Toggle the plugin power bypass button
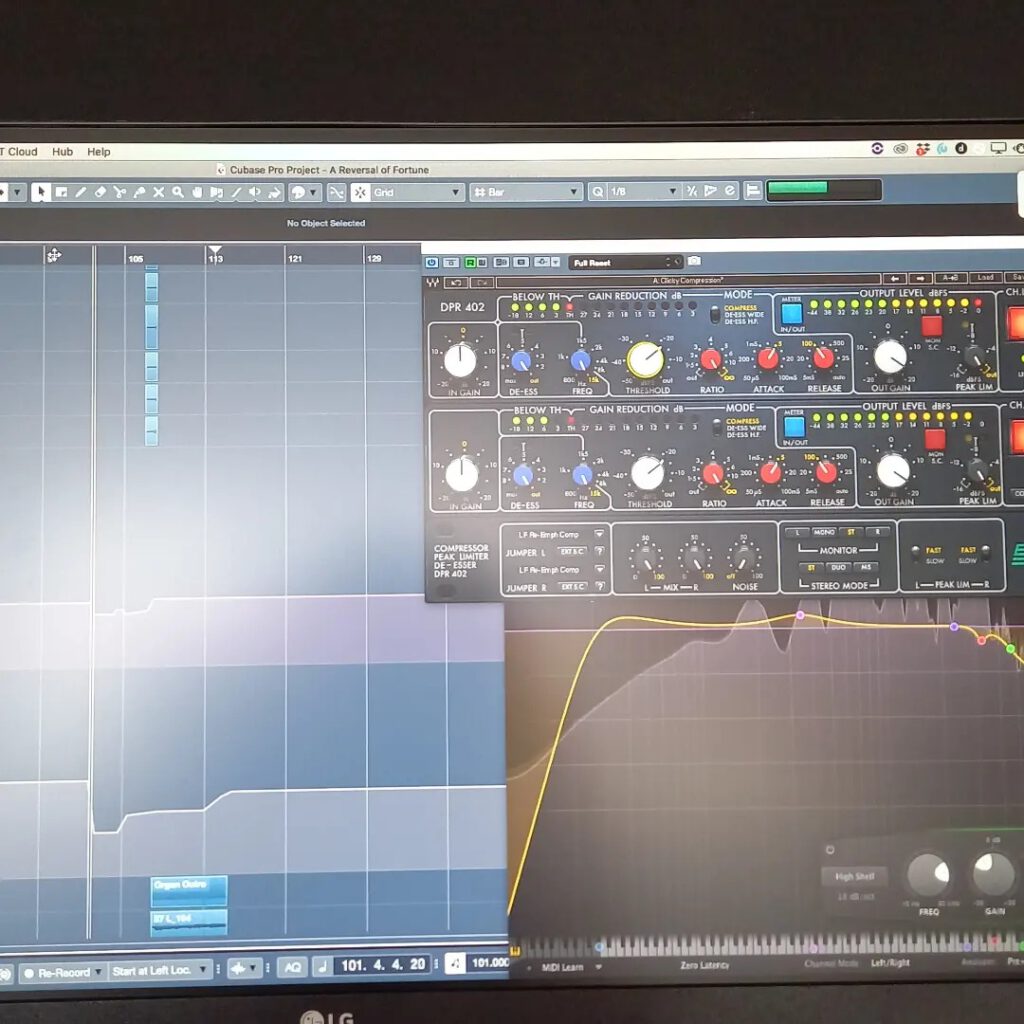Screen dimensions: 1024x1024 click(433, 262)
